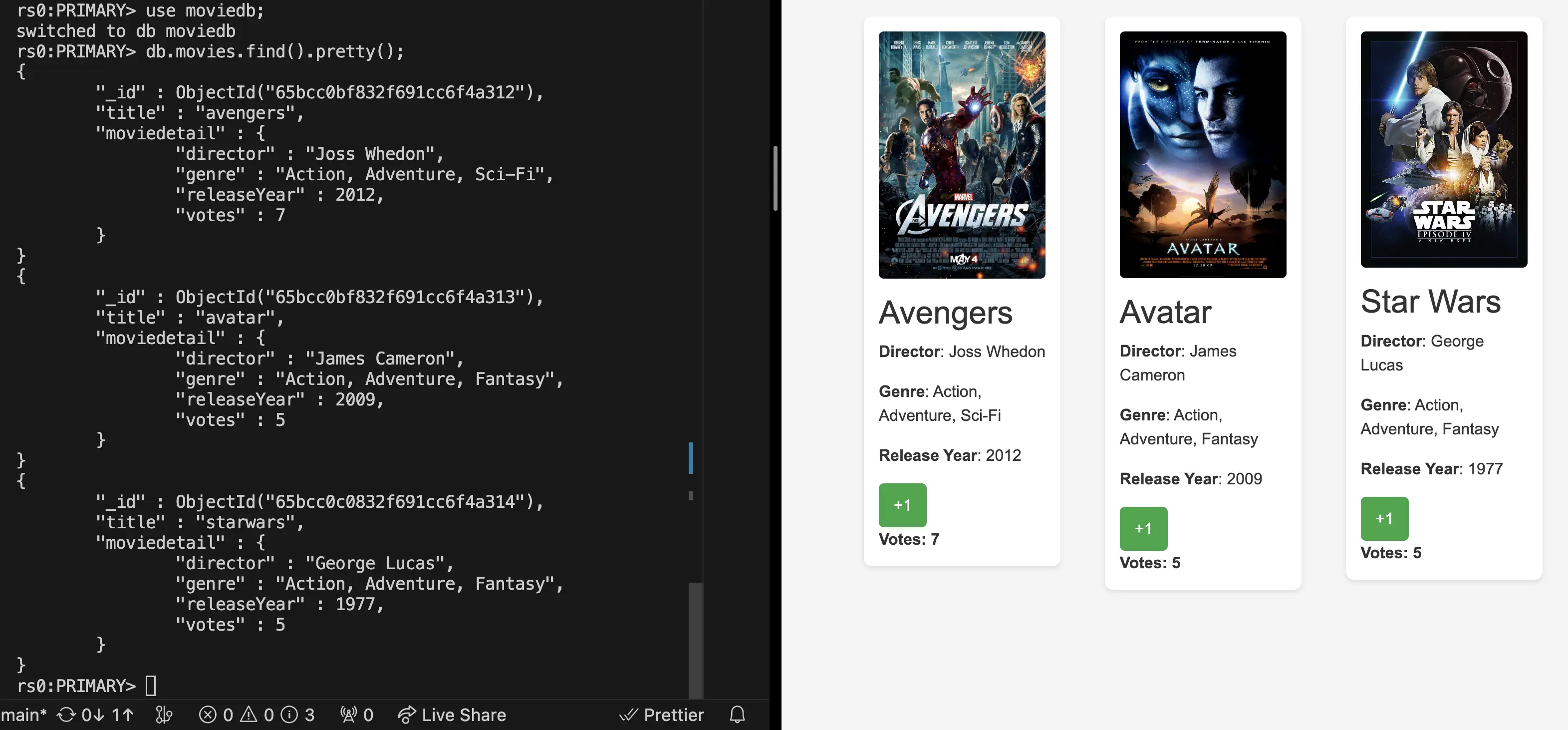Vote +1 for Avatar

click(1143, 528)
